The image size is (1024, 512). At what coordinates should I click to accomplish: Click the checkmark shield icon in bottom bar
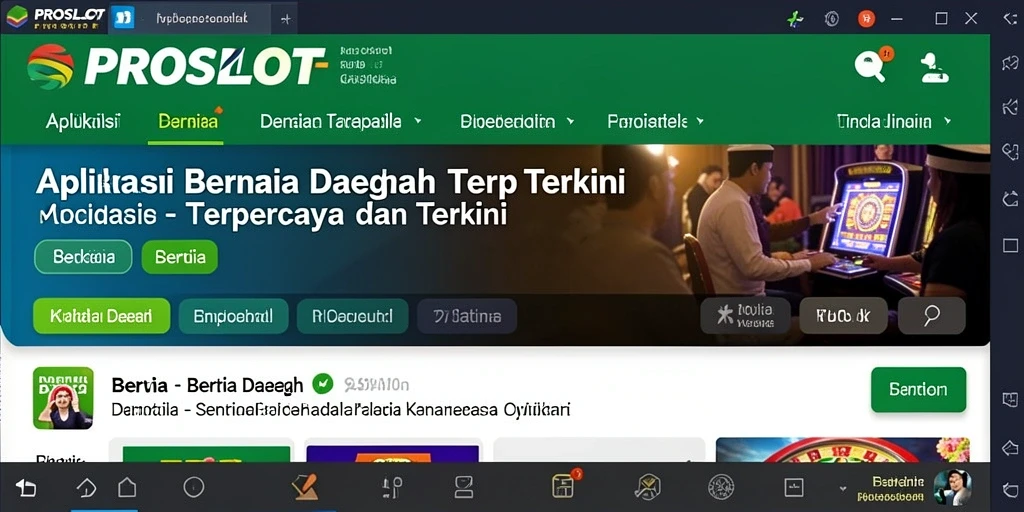[x=647, y=487]
